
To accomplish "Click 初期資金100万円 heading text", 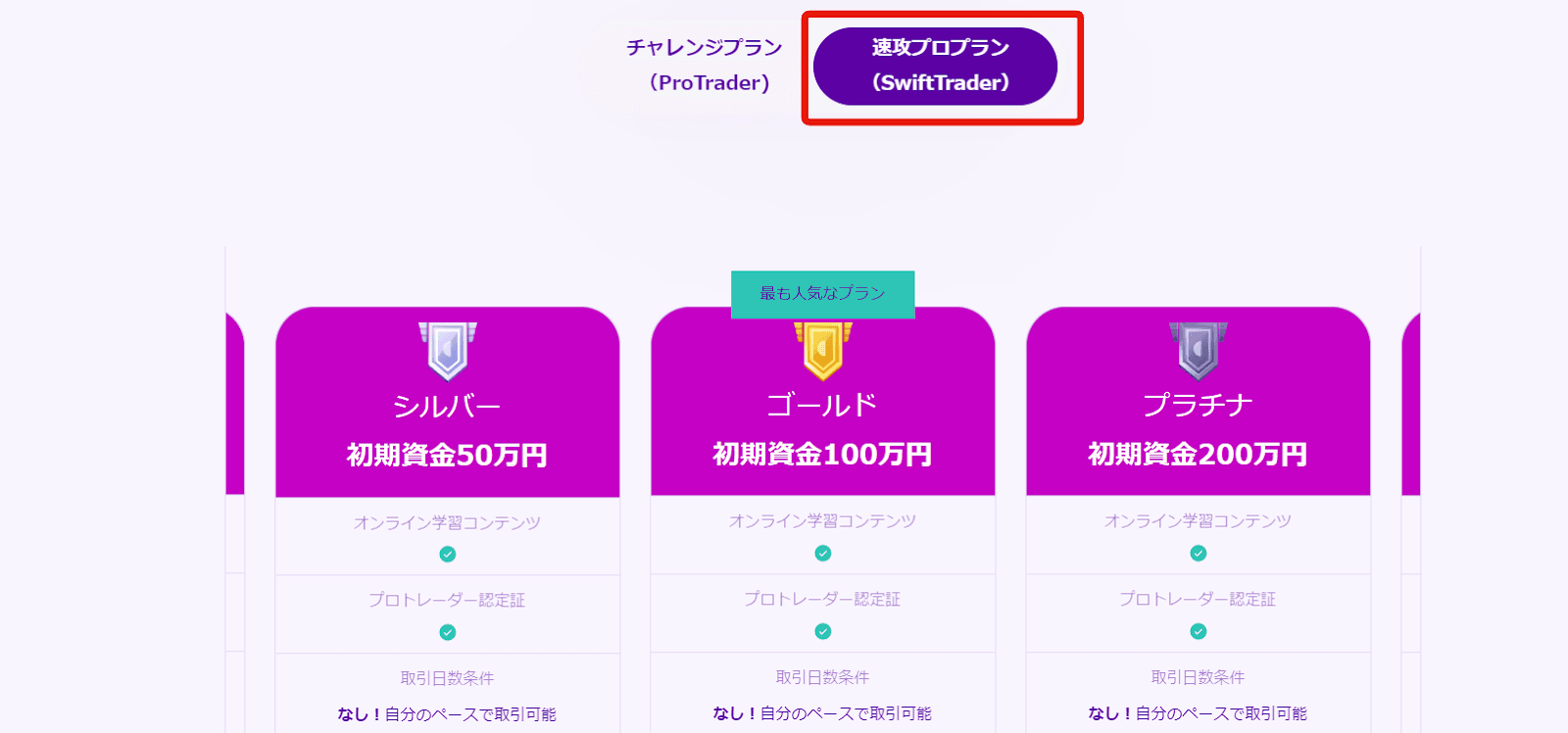I will coord(822,455).
